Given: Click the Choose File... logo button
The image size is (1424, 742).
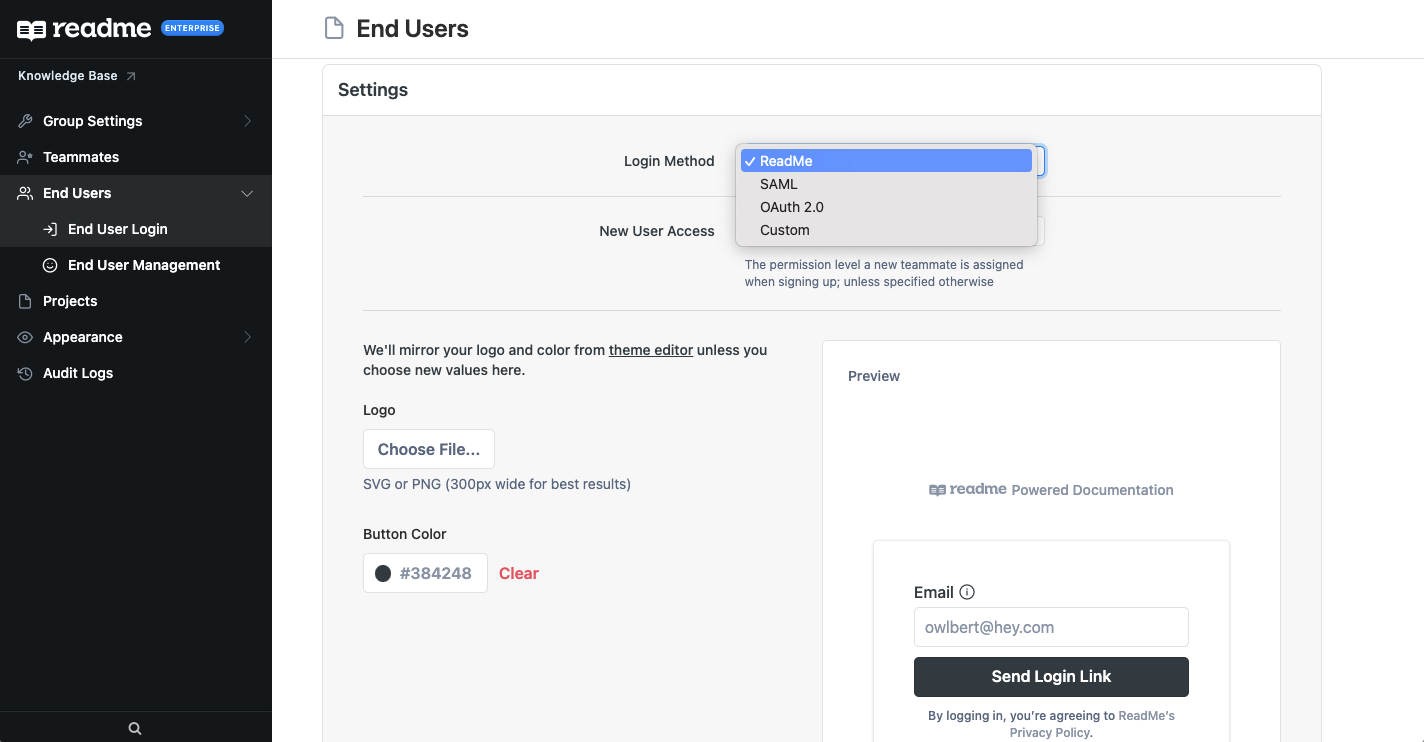Looking at the screenshot, I should pyautogui.click(x=429, y=449).
